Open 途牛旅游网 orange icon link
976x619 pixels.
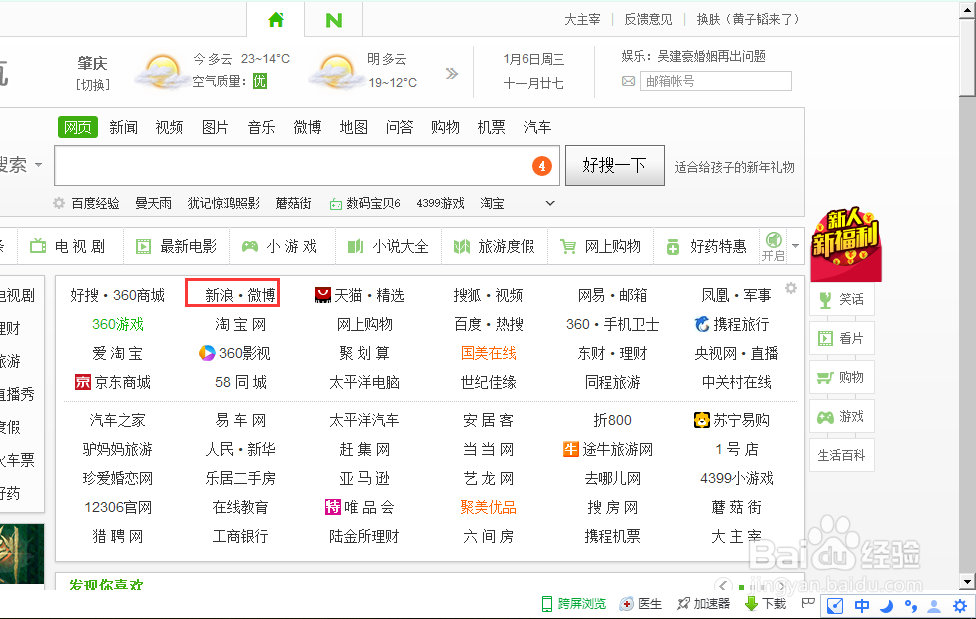point(608,449)
